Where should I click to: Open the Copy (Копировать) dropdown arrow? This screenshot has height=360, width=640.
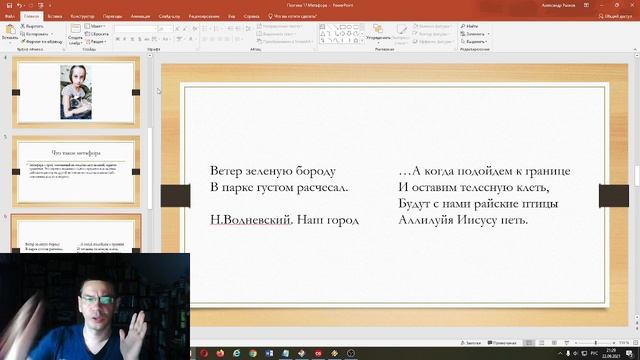pos(52,34)
